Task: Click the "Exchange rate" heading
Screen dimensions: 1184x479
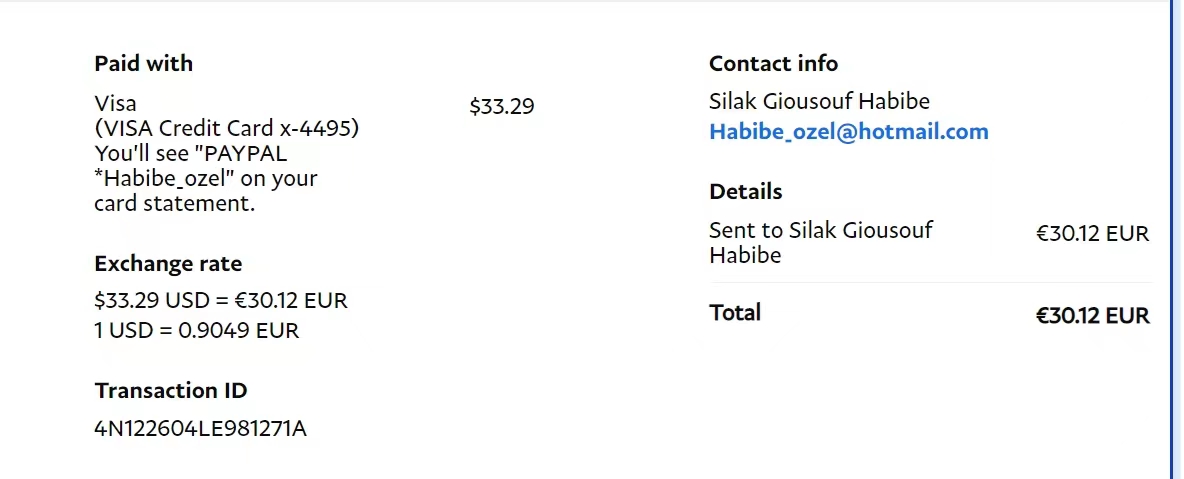Action: 168,264
